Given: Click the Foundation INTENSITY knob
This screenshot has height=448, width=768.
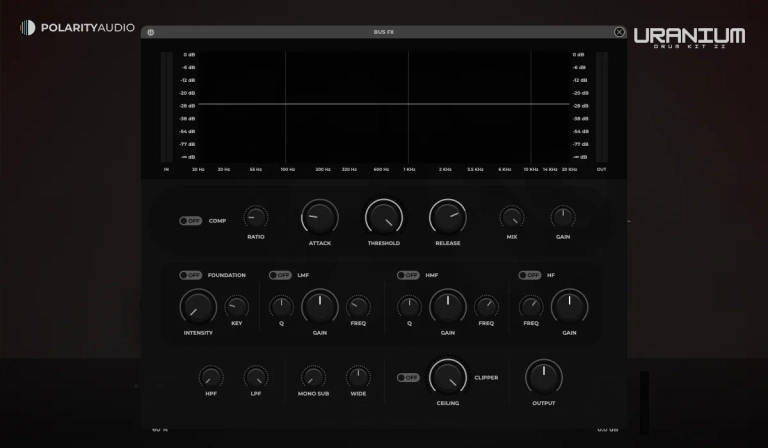Looking at the screenshot, I should (198, 307).
